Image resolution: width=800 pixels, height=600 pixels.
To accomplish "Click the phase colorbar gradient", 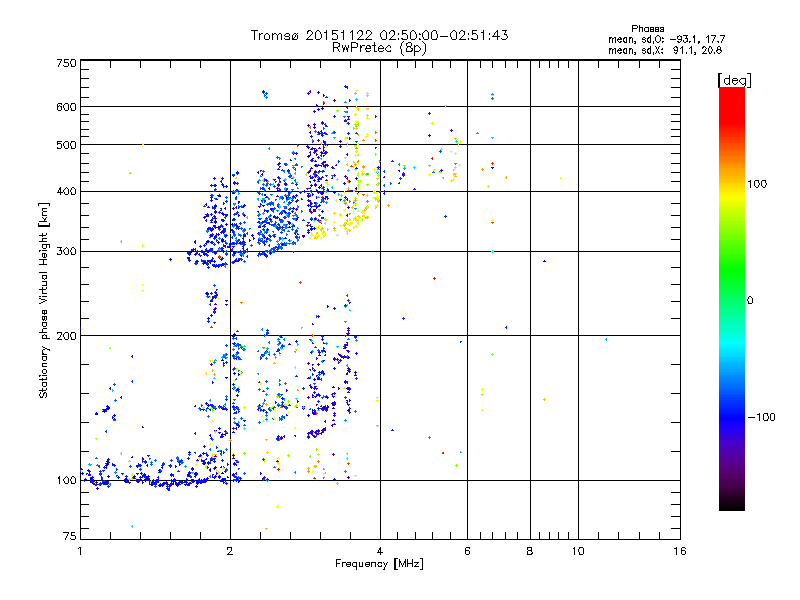I will pyautogui.click(x=732, y=299).
